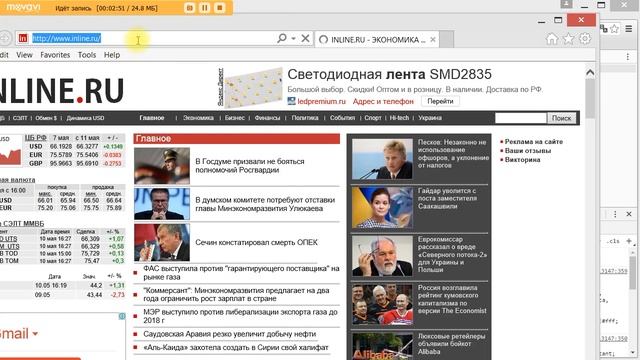This screenshot has width=640, height=360.
Task: Open the Главное navigation item
Action: pyautogui.click(x=151, y=118)
